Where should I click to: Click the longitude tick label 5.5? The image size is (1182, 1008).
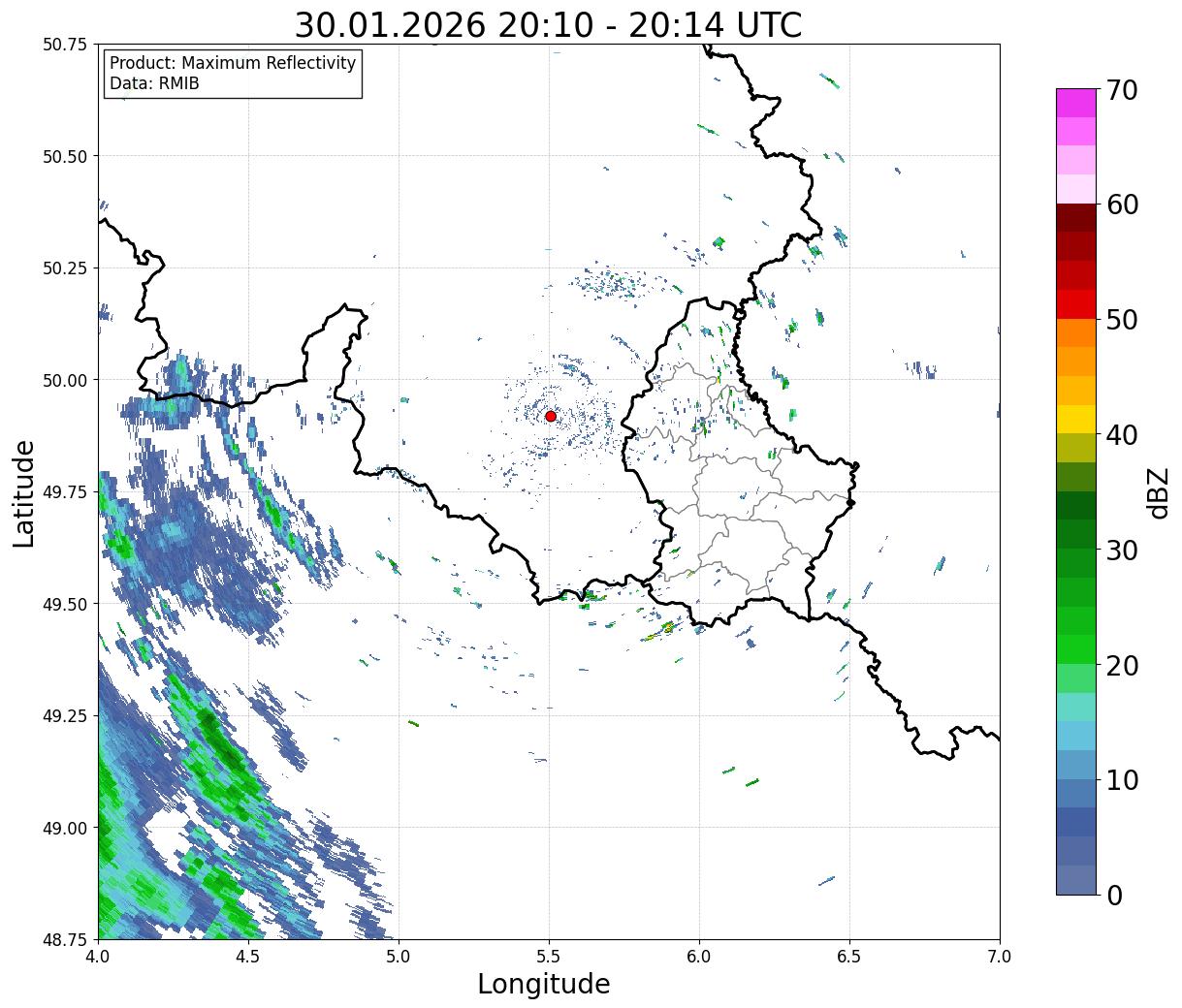pyautogui.click(x=549, y=956)
